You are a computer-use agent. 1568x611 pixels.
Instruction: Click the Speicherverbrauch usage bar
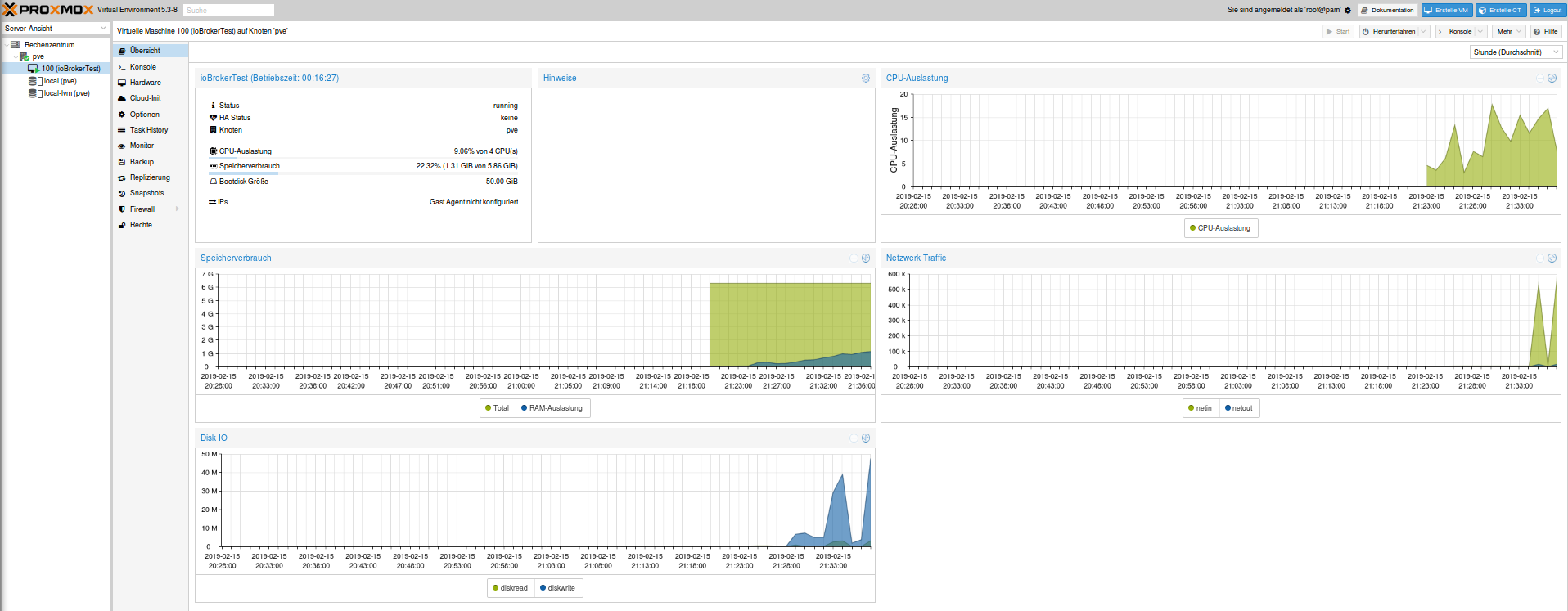(x=363, y=173)
